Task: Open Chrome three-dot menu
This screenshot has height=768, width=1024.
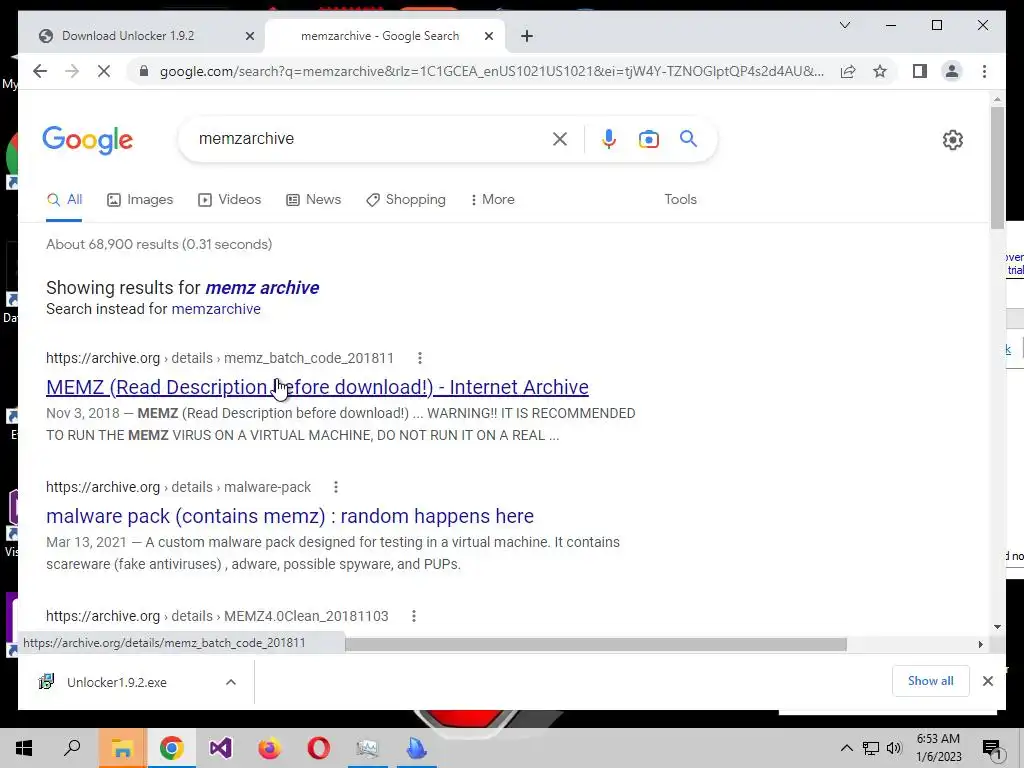Action: [984, 71]
